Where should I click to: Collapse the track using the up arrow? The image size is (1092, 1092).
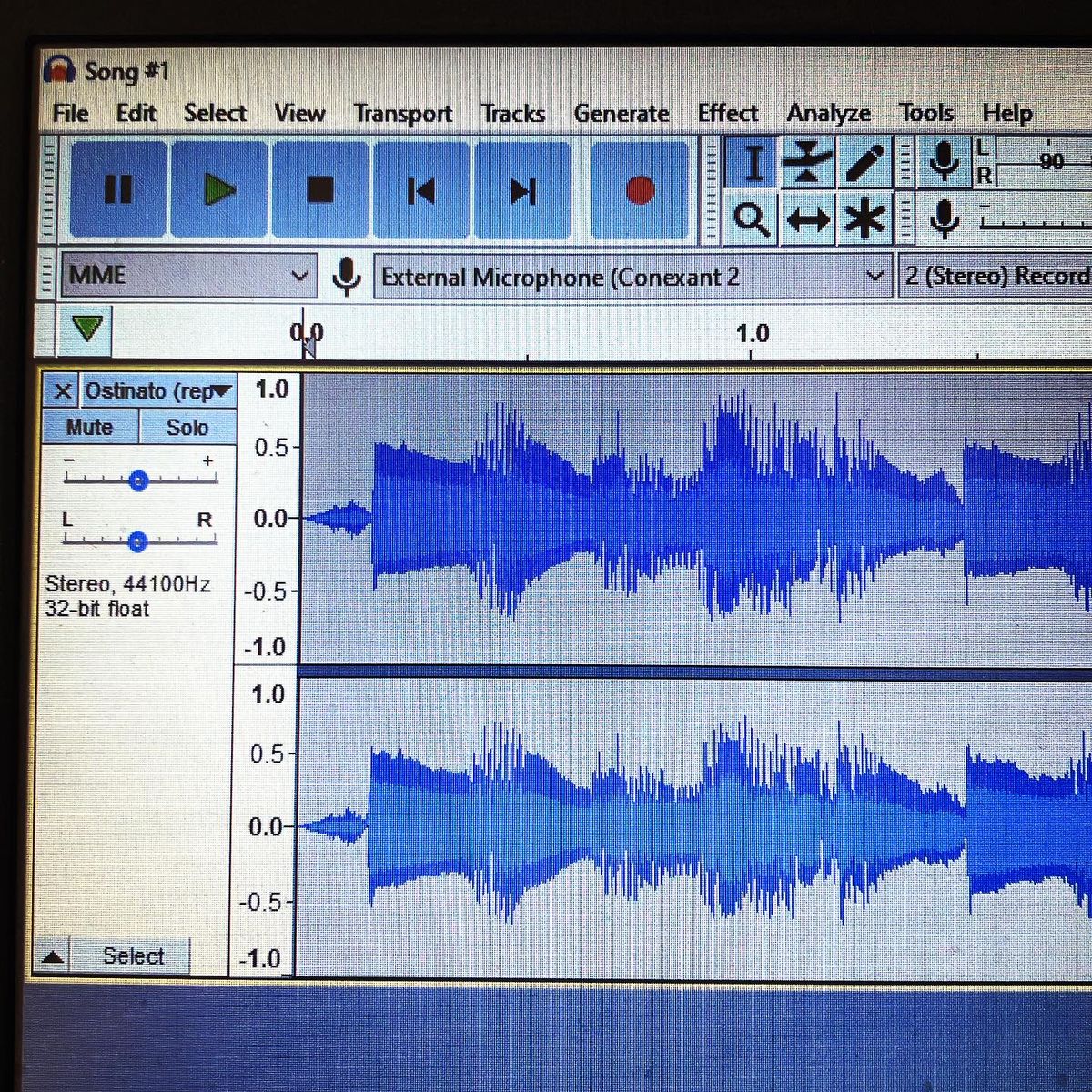pyautogui.click(x=53, y=956)
